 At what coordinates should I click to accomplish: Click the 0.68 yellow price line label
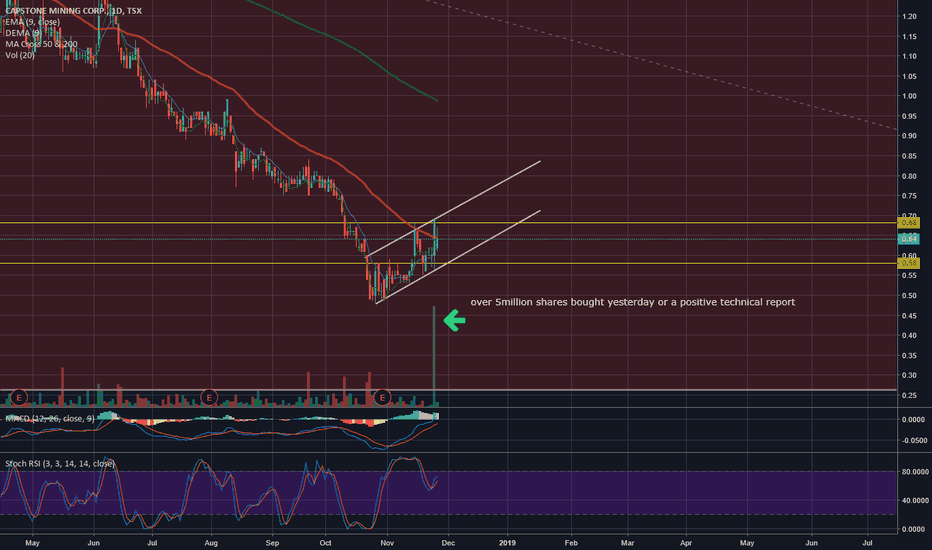[909, 222]
